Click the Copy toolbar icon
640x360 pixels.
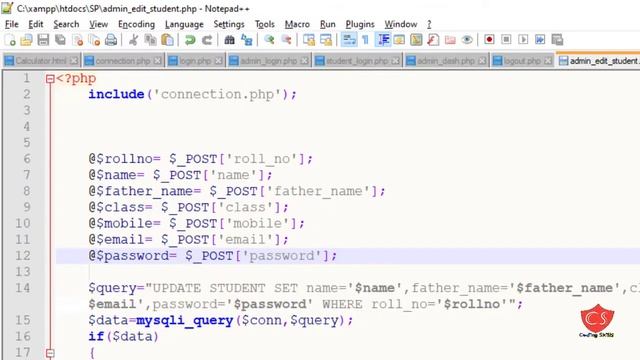tap(151, 40)
